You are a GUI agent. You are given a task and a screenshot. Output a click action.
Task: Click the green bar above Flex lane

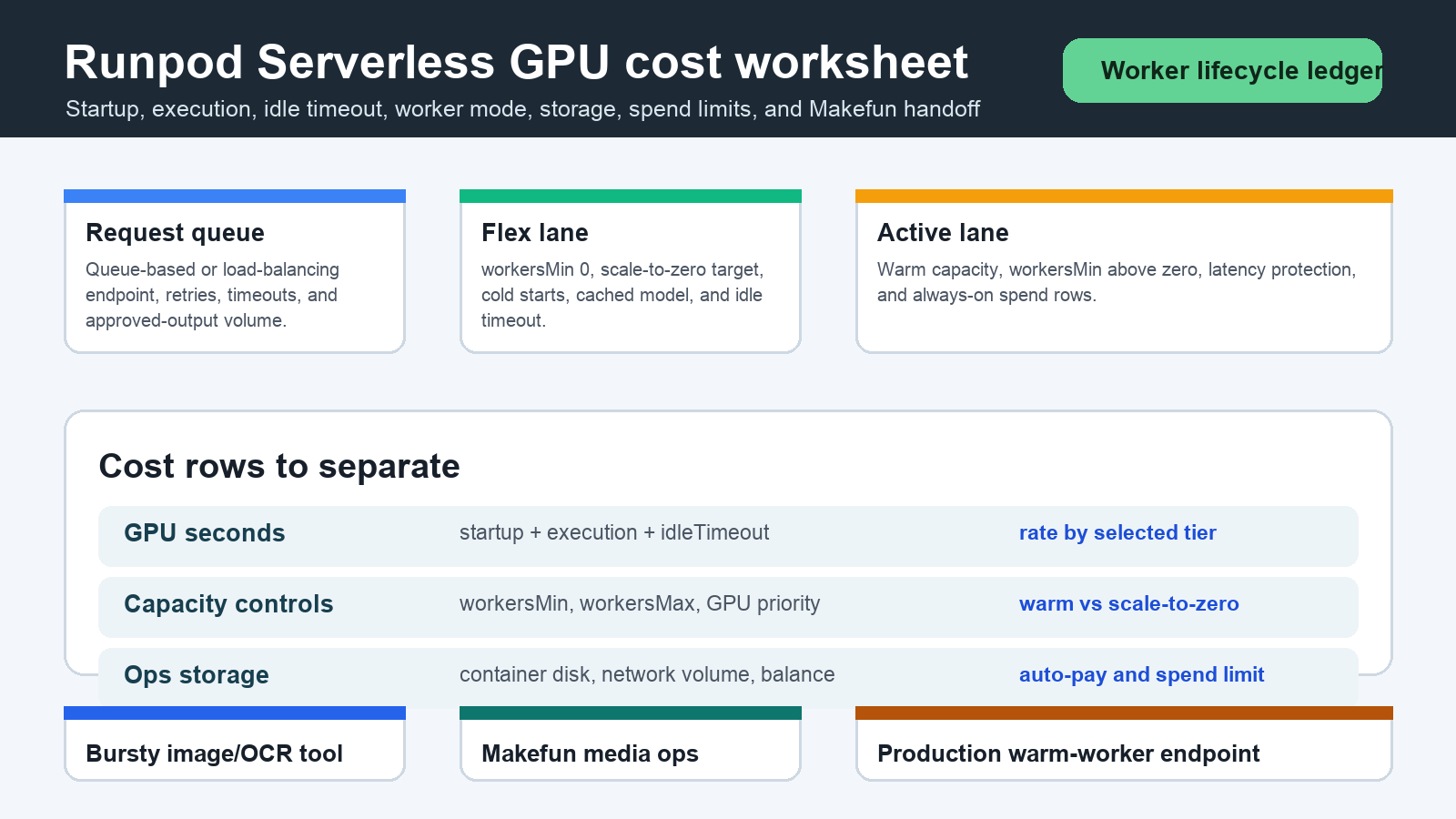(631, 196)
